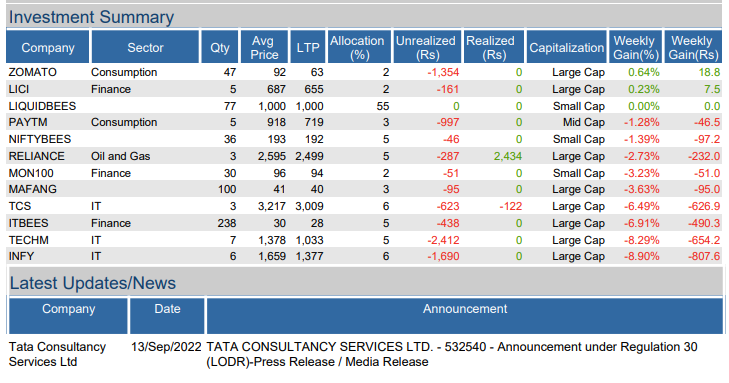The image size is (729, 383).
Task: Click TECHM weekly gain -8.29%
Action: [x=642, y=240]
